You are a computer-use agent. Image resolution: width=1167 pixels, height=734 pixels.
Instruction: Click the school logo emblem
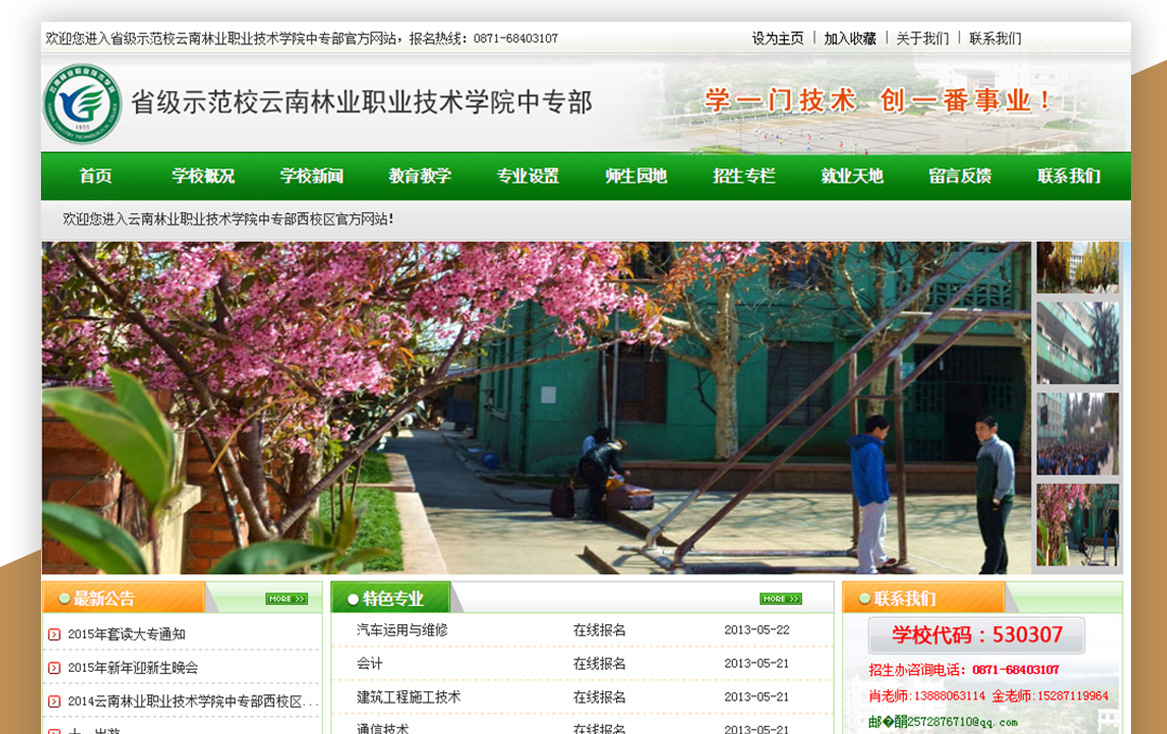tap(82, 104)
